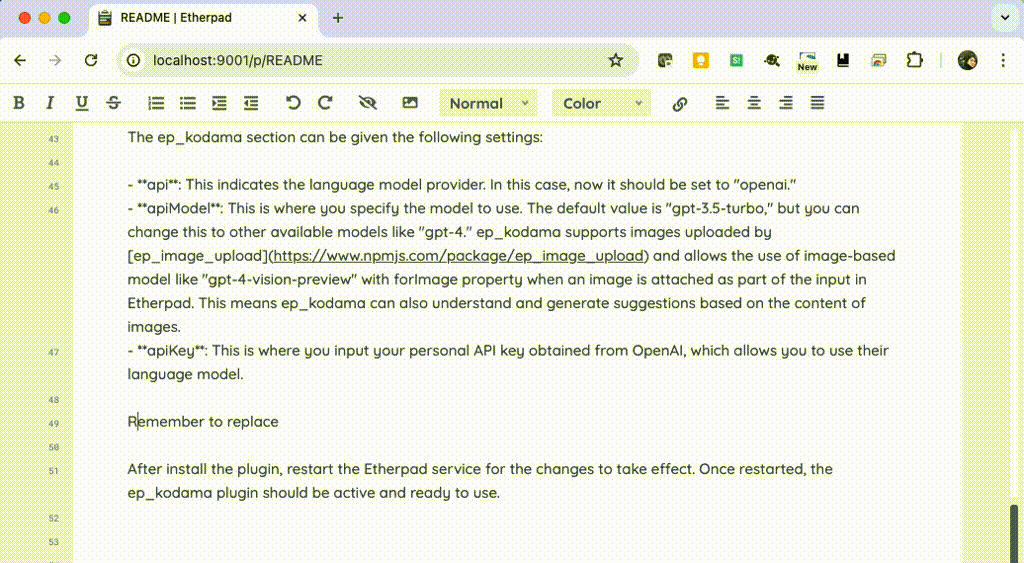Open the Chrome Extensions puzzle icon
Screen dimensions: 1024x563
pyautogui.click(x=914, y=60)
